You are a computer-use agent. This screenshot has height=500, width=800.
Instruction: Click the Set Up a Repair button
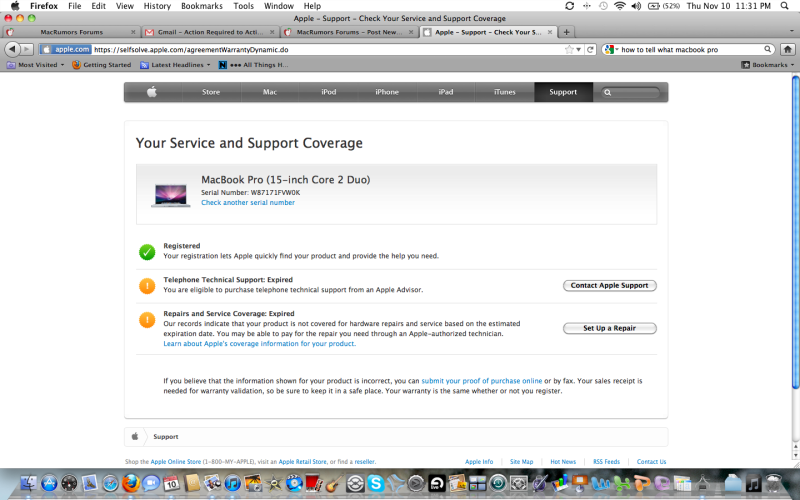point(610,328)
